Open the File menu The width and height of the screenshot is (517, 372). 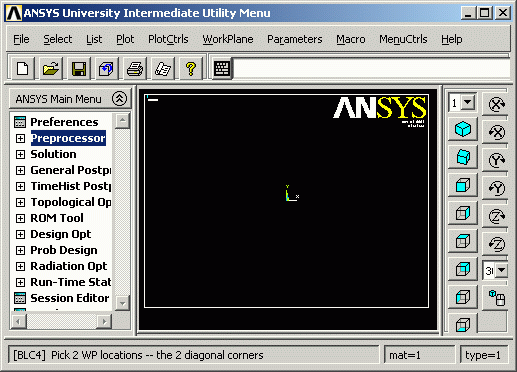[21, 39]
